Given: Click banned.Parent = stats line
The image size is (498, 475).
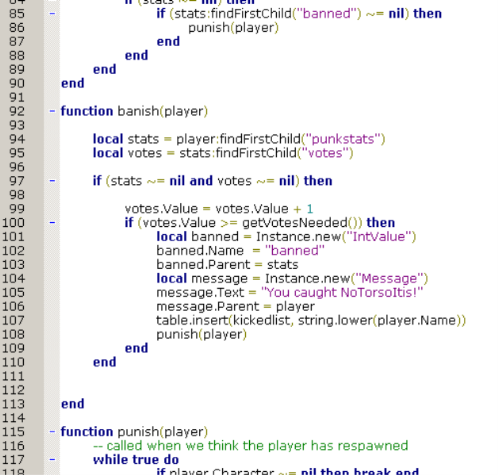Looking at the screenshot, I should (x=227, y=264).
